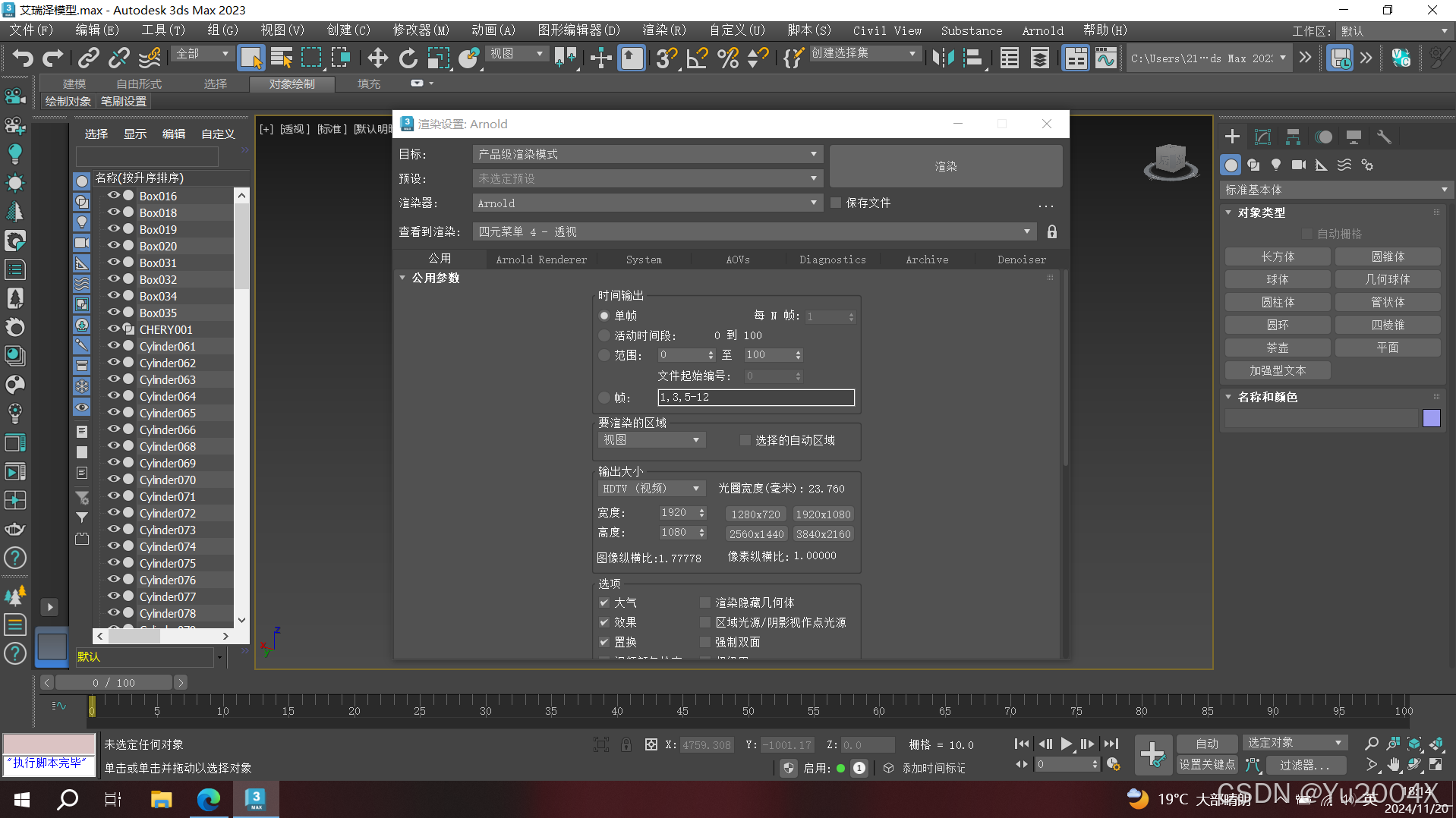
Task: Click the Render button
Action: point(946,166)
